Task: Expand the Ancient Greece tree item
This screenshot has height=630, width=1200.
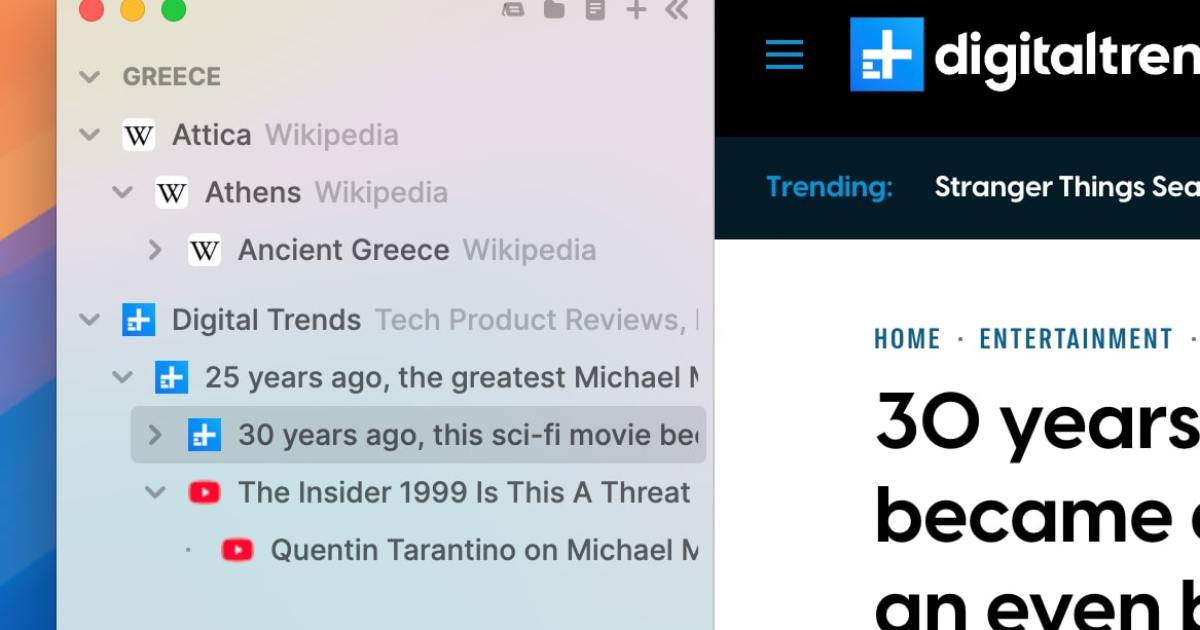Action: 155,250
